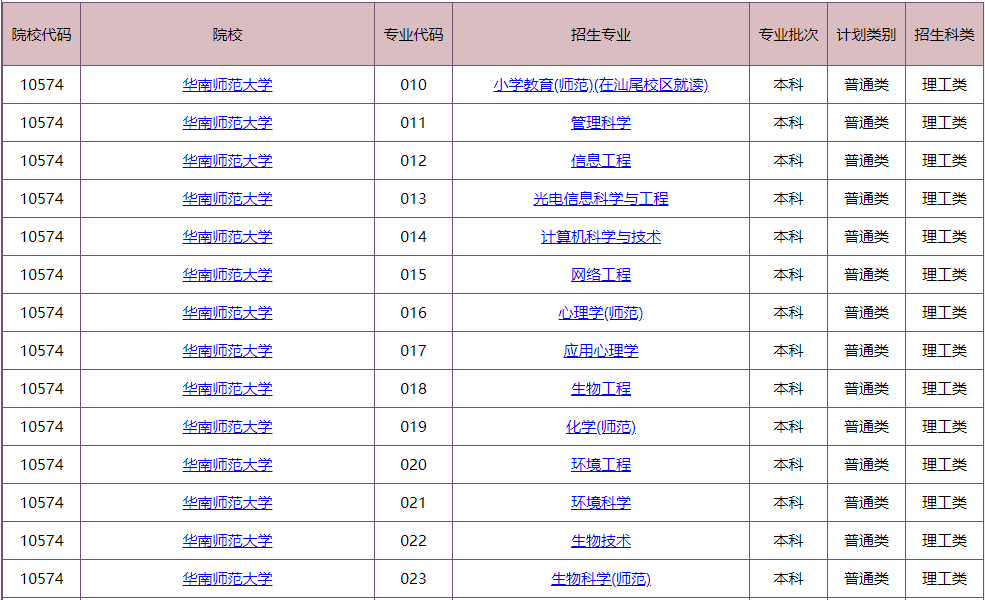Screen dimensions: 985x600
Task: Open the 应用心理学 major link
Action: point(601,351)
